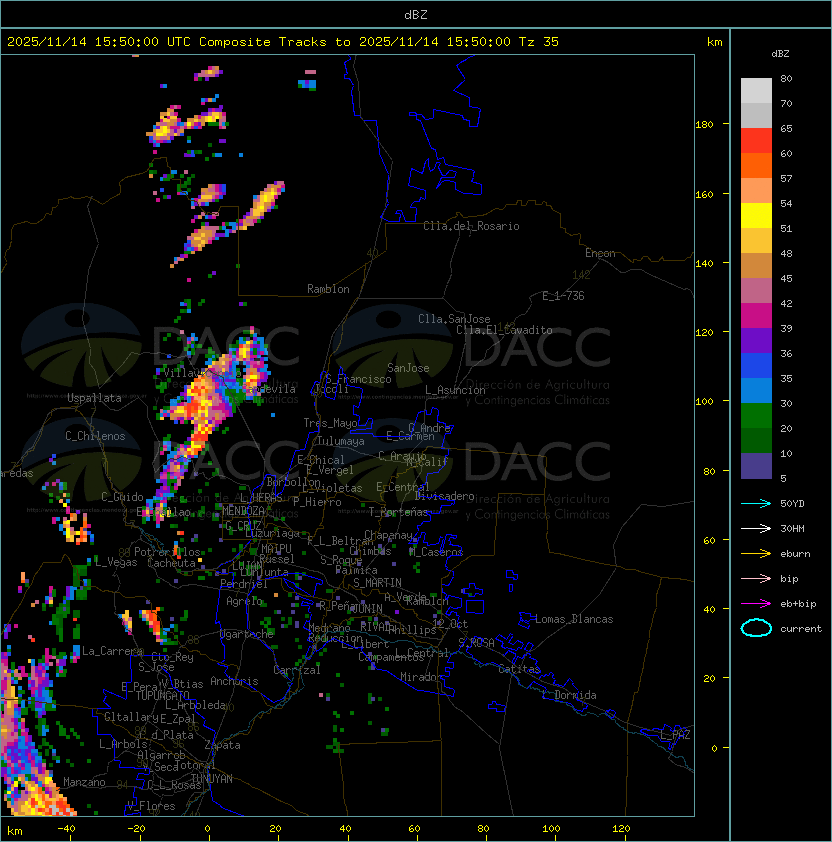Select the red swatch between 65 and 60
Image resolution: width=832 pixels, height=842 pixels.
pos(756,141)
